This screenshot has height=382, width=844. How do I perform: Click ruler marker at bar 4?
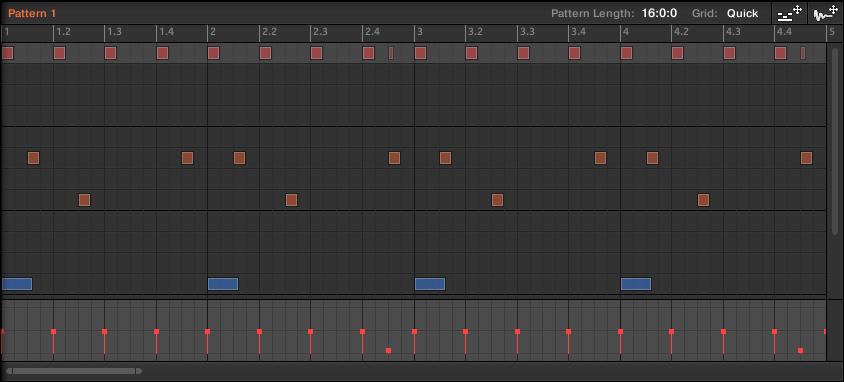point(625,32)
